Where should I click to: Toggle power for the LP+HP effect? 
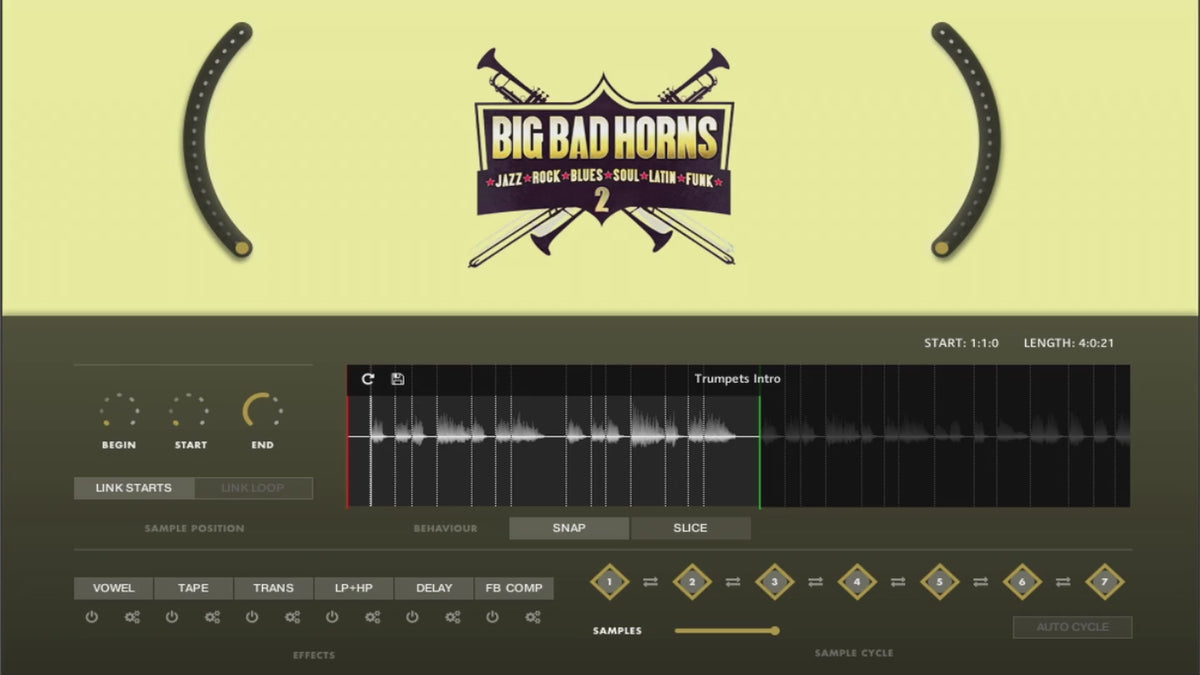(332, 617)
